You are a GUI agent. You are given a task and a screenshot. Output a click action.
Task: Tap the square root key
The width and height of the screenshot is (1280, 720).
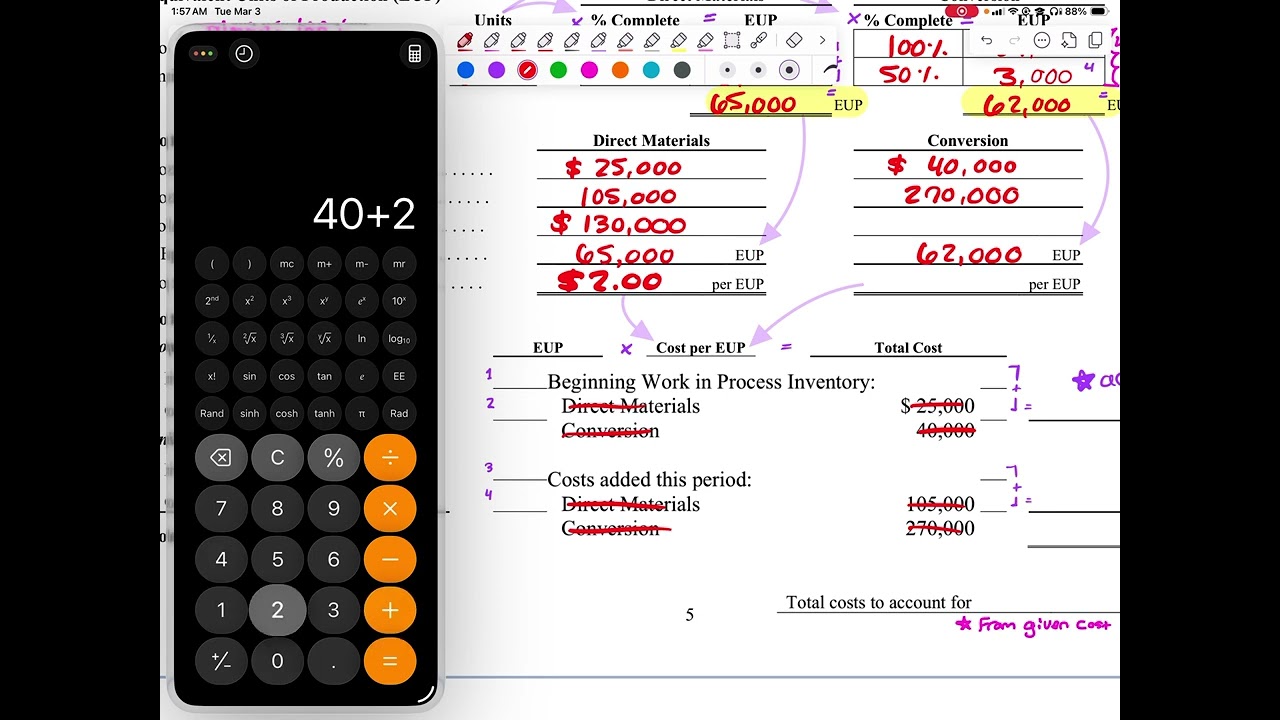249,339
